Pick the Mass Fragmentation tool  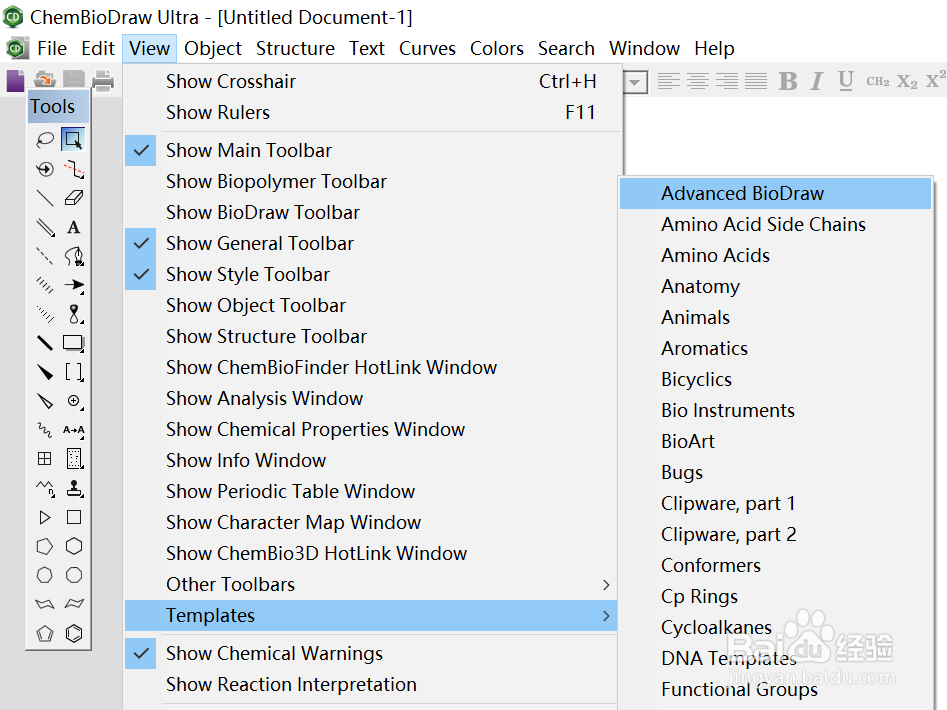[x=74, y=169]
